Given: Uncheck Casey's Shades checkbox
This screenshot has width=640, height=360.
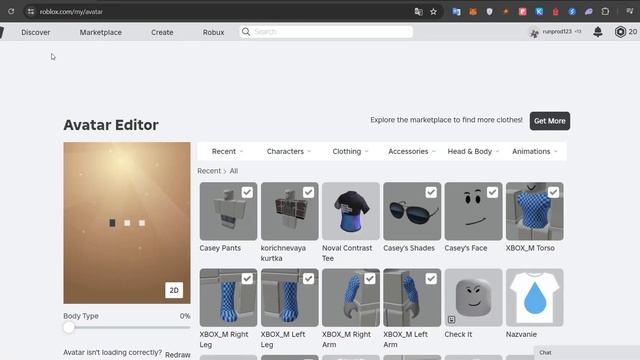Looking at the screenshot, I should click(431, 192).
